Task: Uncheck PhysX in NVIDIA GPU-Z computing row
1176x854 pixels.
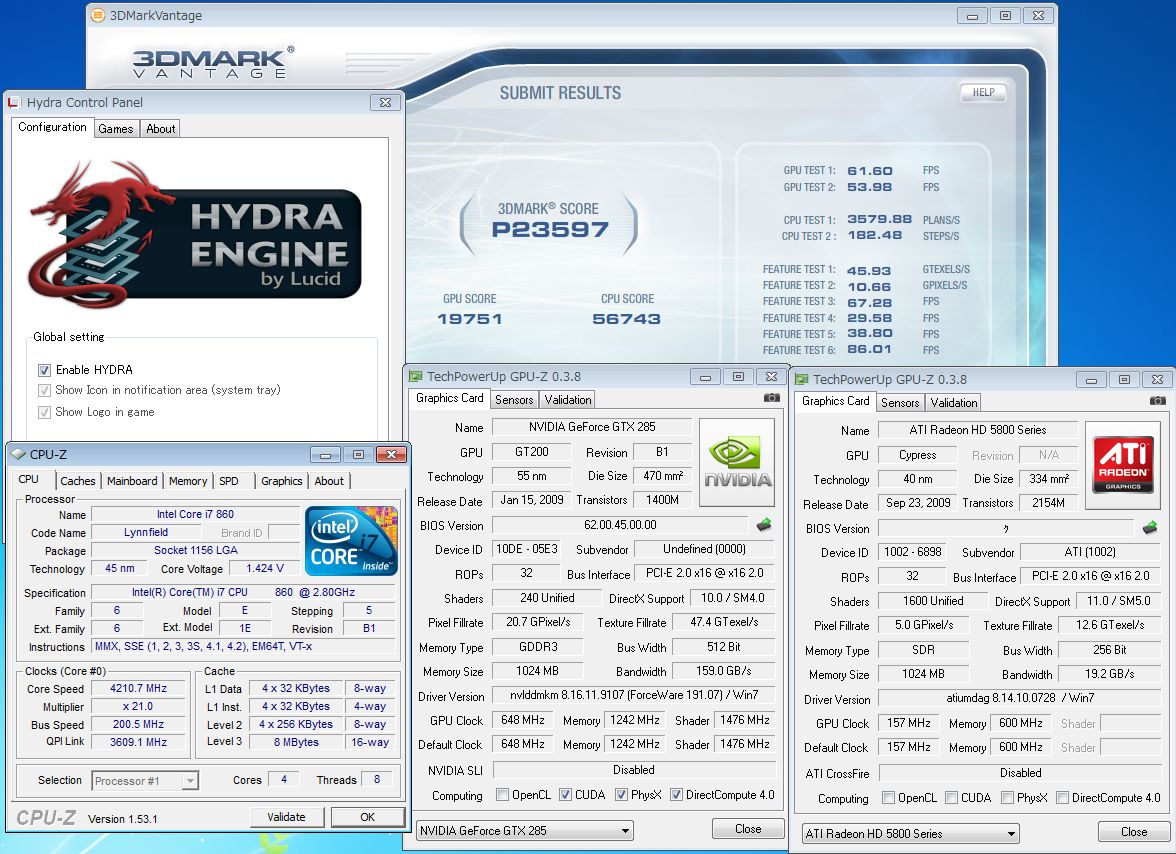Action: (621, 795)
